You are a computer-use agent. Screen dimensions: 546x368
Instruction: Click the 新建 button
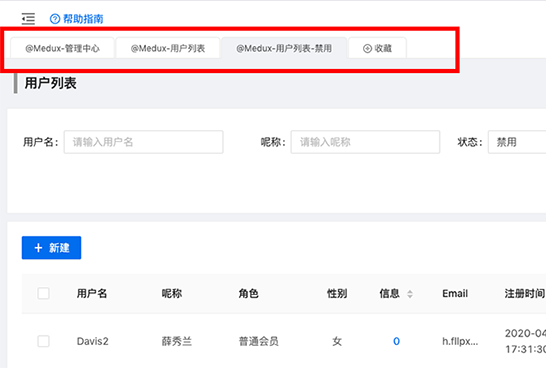52,248
